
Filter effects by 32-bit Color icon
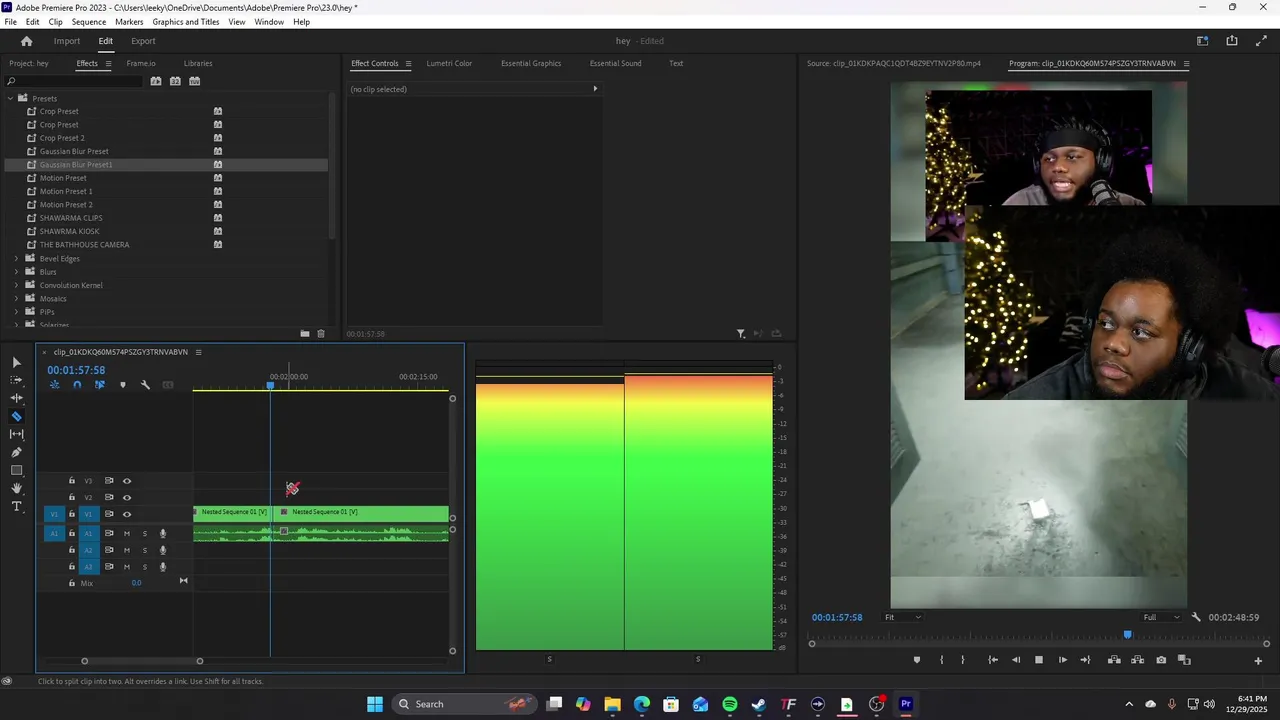pos(175,81)
